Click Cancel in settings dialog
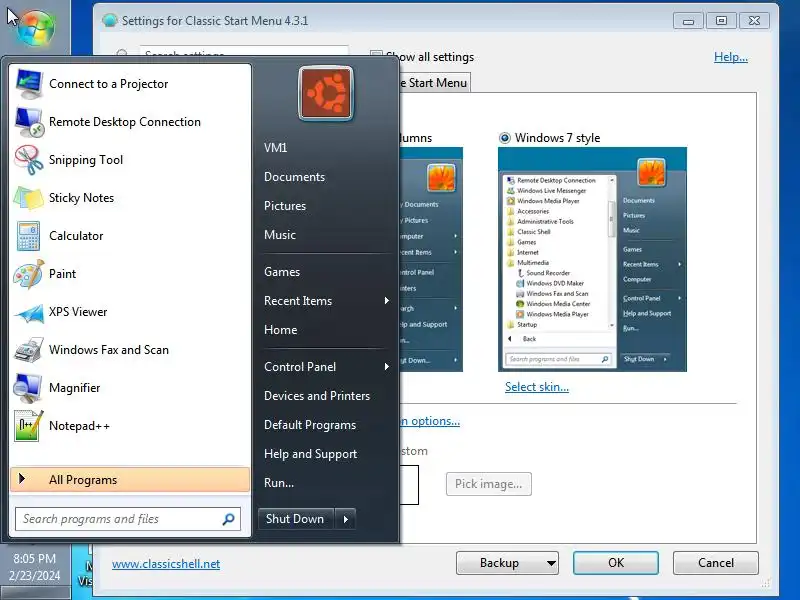This screenshot has height=600, width=800. [716, 563]
